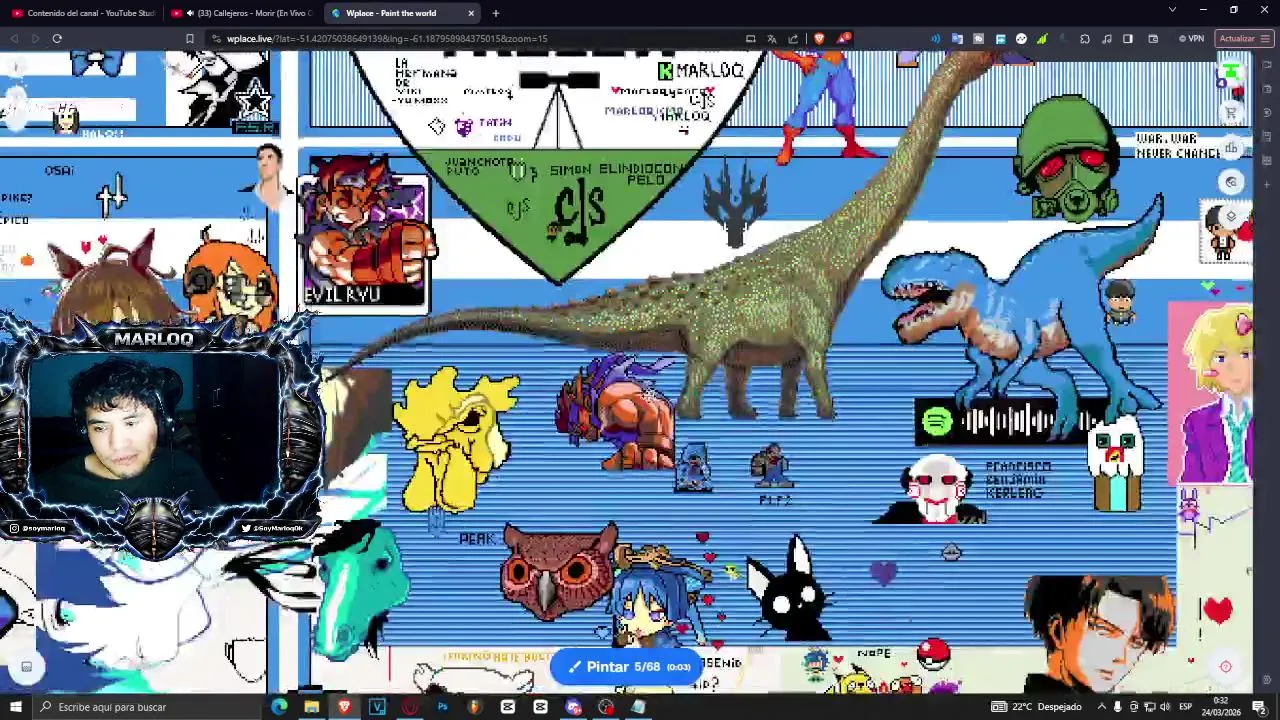Open File Explorer from the taskbar
The height and width of the screenshot is (720, 1280).
click(312, 707)
